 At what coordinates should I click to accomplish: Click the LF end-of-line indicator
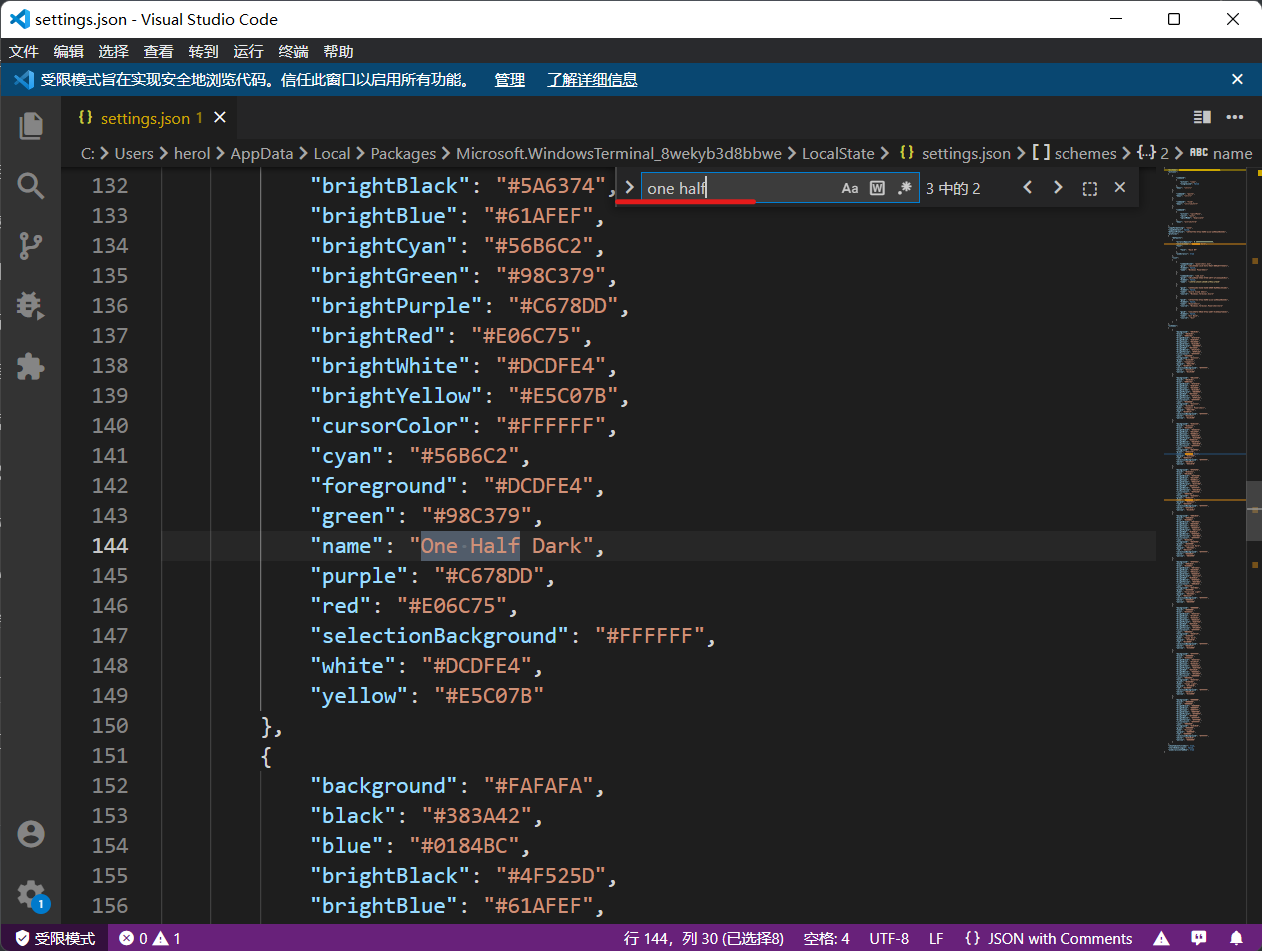(x=936, y=938)
